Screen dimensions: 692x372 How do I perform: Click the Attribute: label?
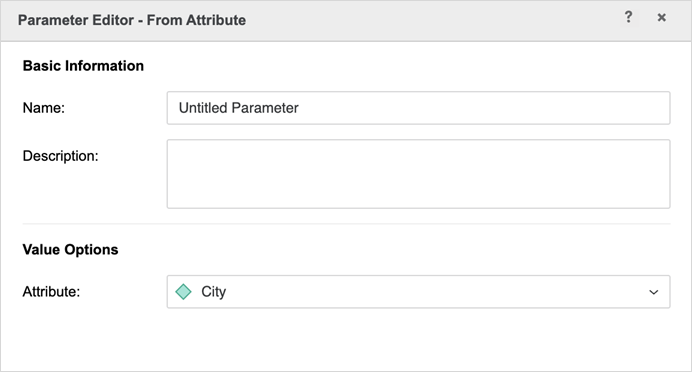coord(51,292)
